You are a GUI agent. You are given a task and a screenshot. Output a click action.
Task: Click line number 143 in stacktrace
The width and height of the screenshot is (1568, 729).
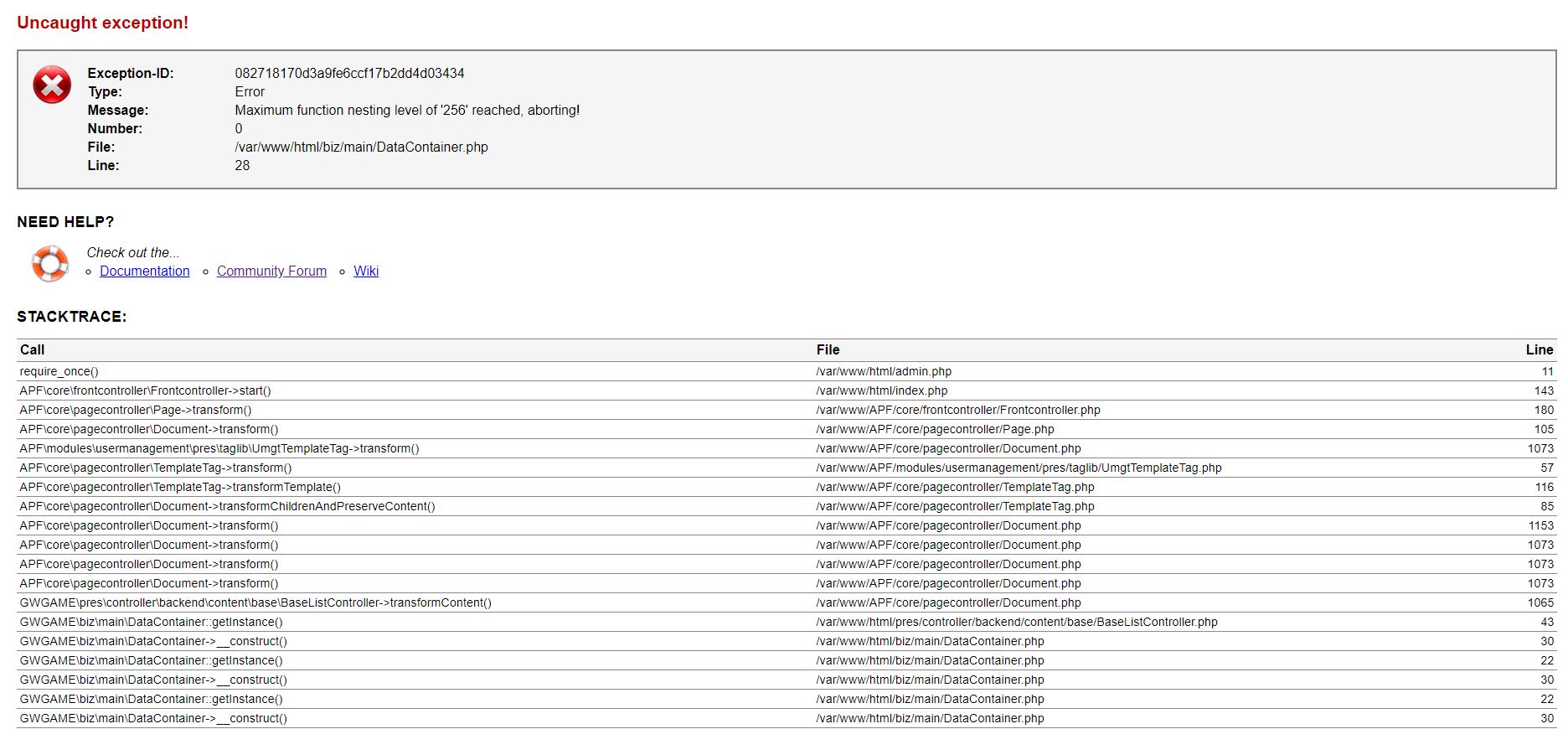point(1544,390)
